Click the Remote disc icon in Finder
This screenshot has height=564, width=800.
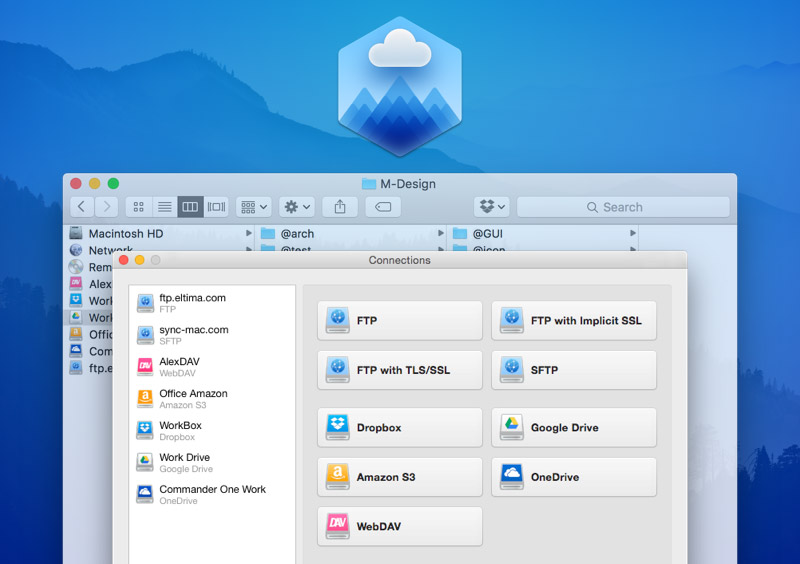pyautogui.click(x=76, y=266)
